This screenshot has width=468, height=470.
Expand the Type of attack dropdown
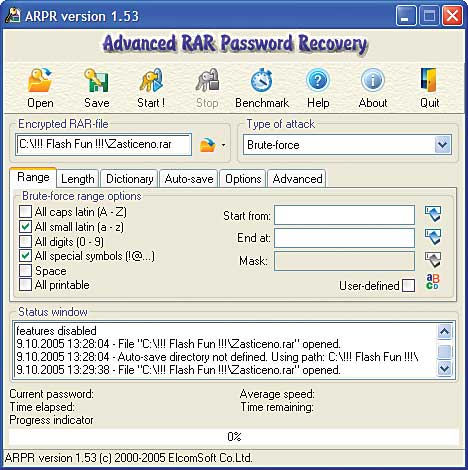442,145
